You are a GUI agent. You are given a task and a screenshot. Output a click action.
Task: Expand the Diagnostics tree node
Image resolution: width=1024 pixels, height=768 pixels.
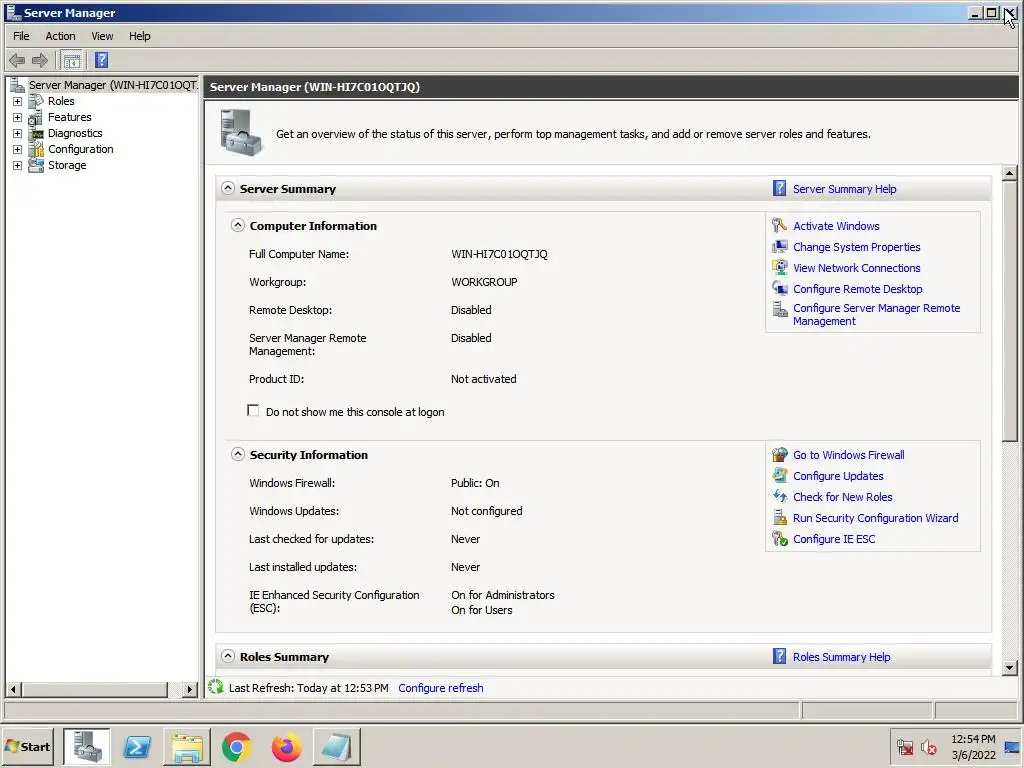click(x=18, y=133)
